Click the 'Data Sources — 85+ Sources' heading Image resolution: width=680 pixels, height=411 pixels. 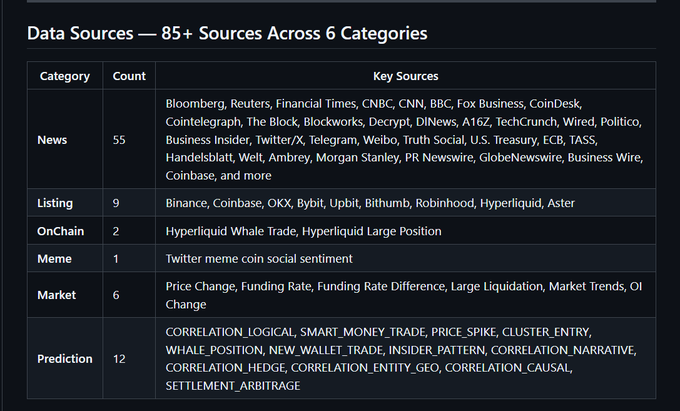[x=227, y=33]
